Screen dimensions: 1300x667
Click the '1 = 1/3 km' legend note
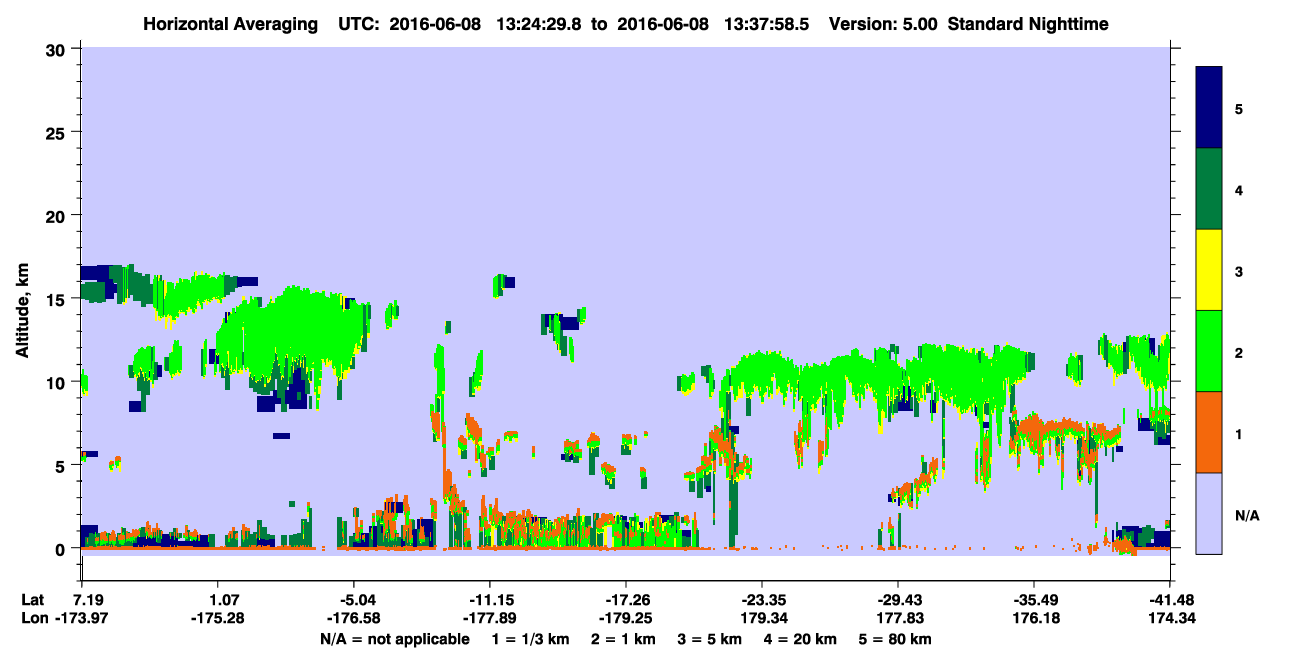[x=529, y=638]
